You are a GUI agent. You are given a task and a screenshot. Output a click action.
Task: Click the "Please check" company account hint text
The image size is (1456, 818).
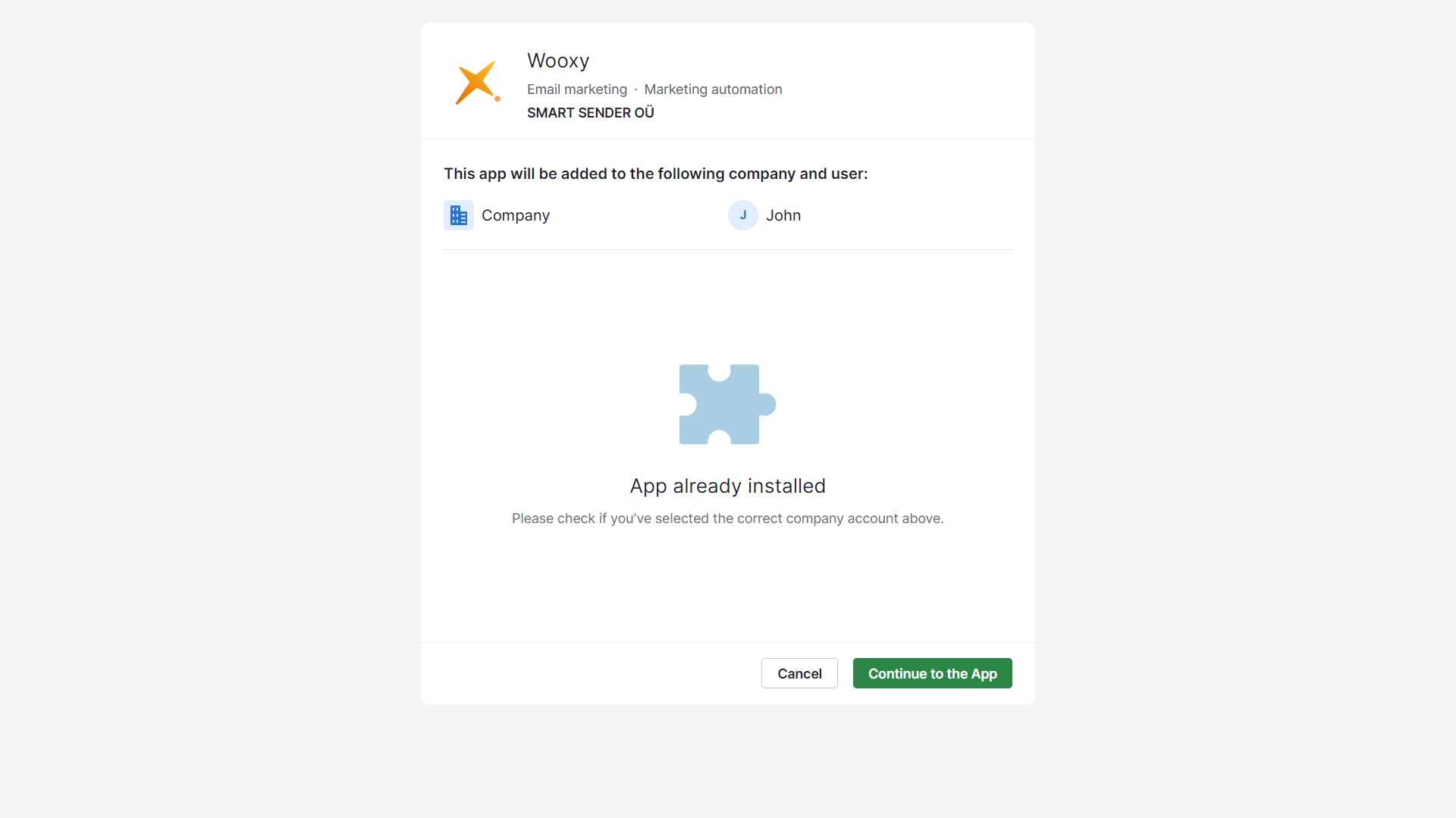pyautogui.click(x=728, y=519)
